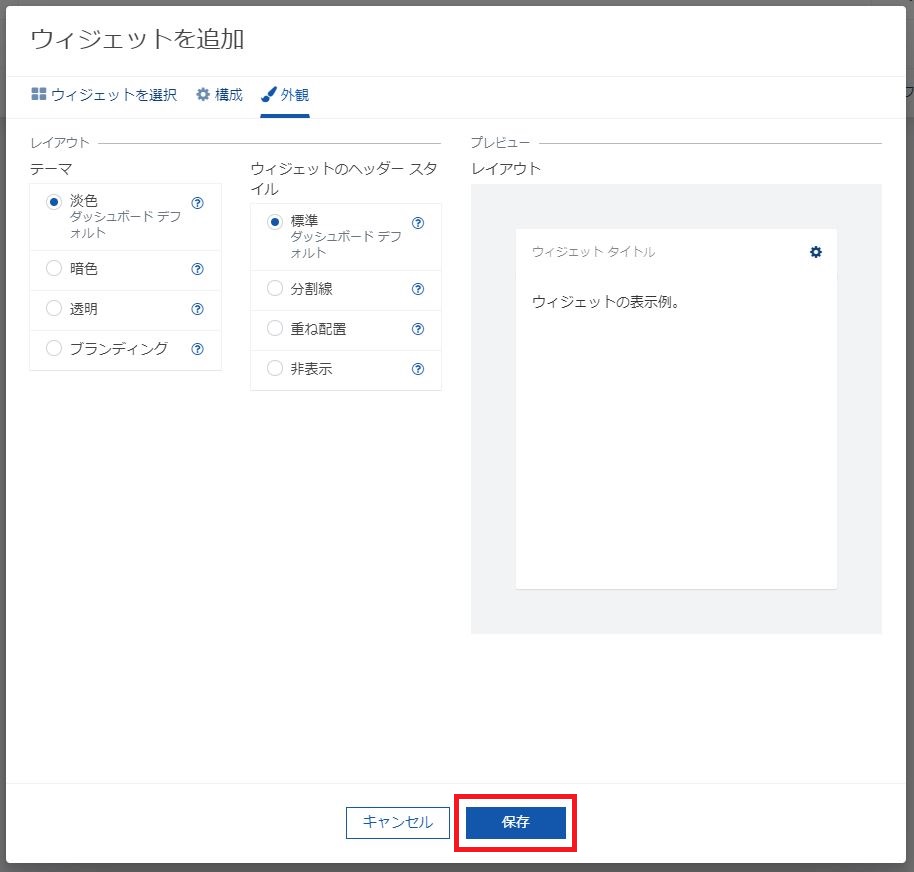Viewport: 914px width, 872px height.
Task: Select the 分割線 header style radio button
Action: 275,289
